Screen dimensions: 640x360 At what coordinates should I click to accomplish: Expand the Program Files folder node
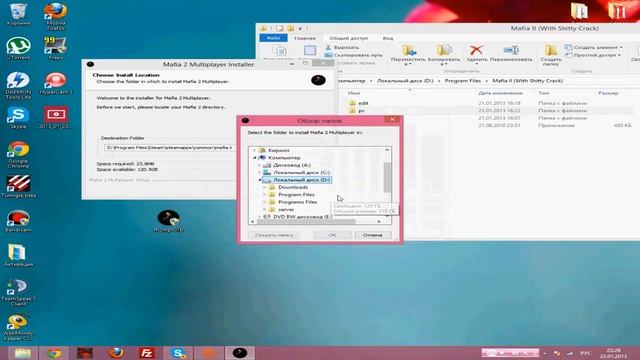264,194
